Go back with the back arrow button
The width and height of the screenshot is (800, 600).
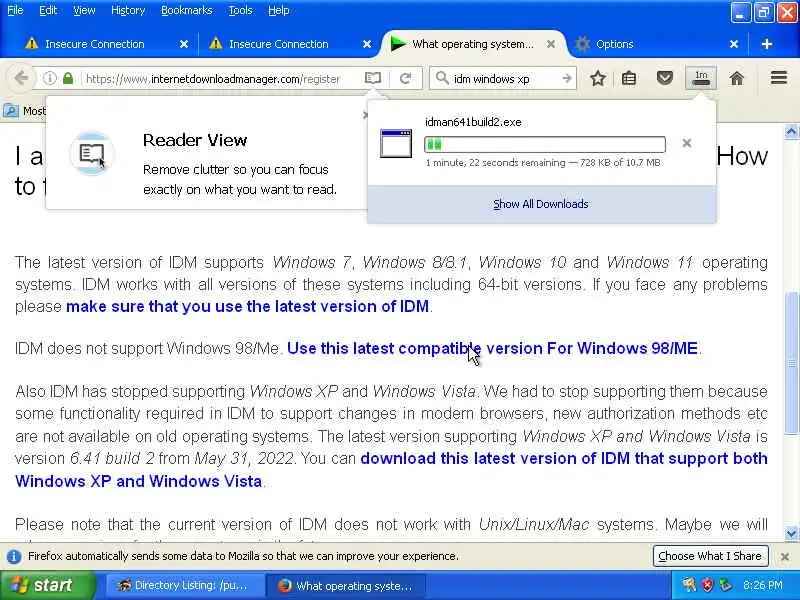click(x=20, y=79)
